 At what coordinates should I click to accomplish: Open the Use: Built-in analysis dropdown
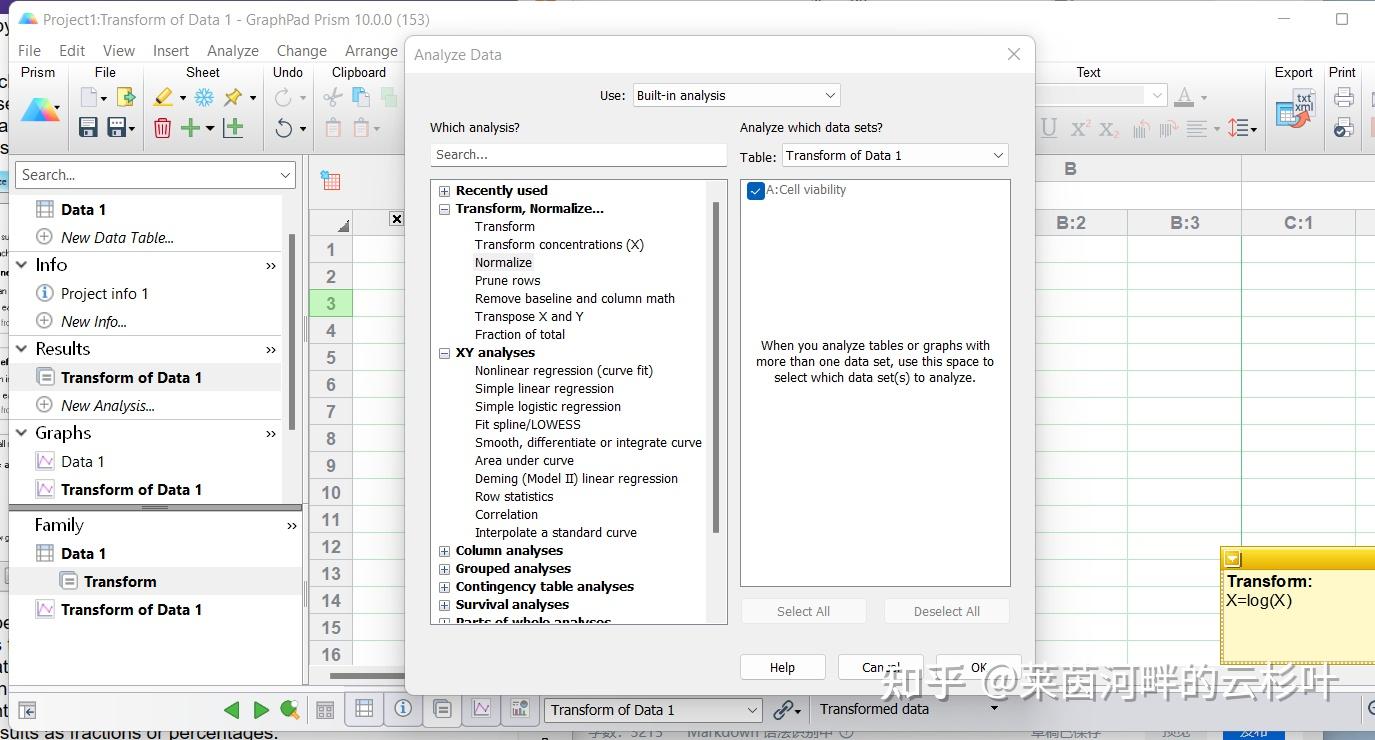[x=737, y=96]
